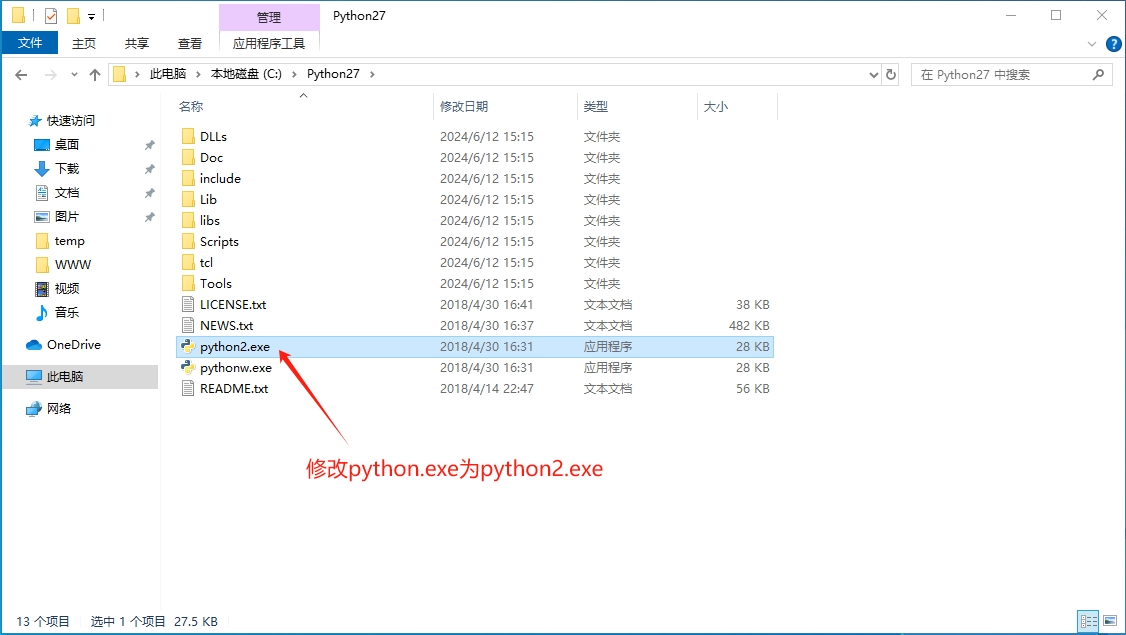Switch to the 共享 ribbon tab
1126x635 pixels.
(x=136, y=43)
